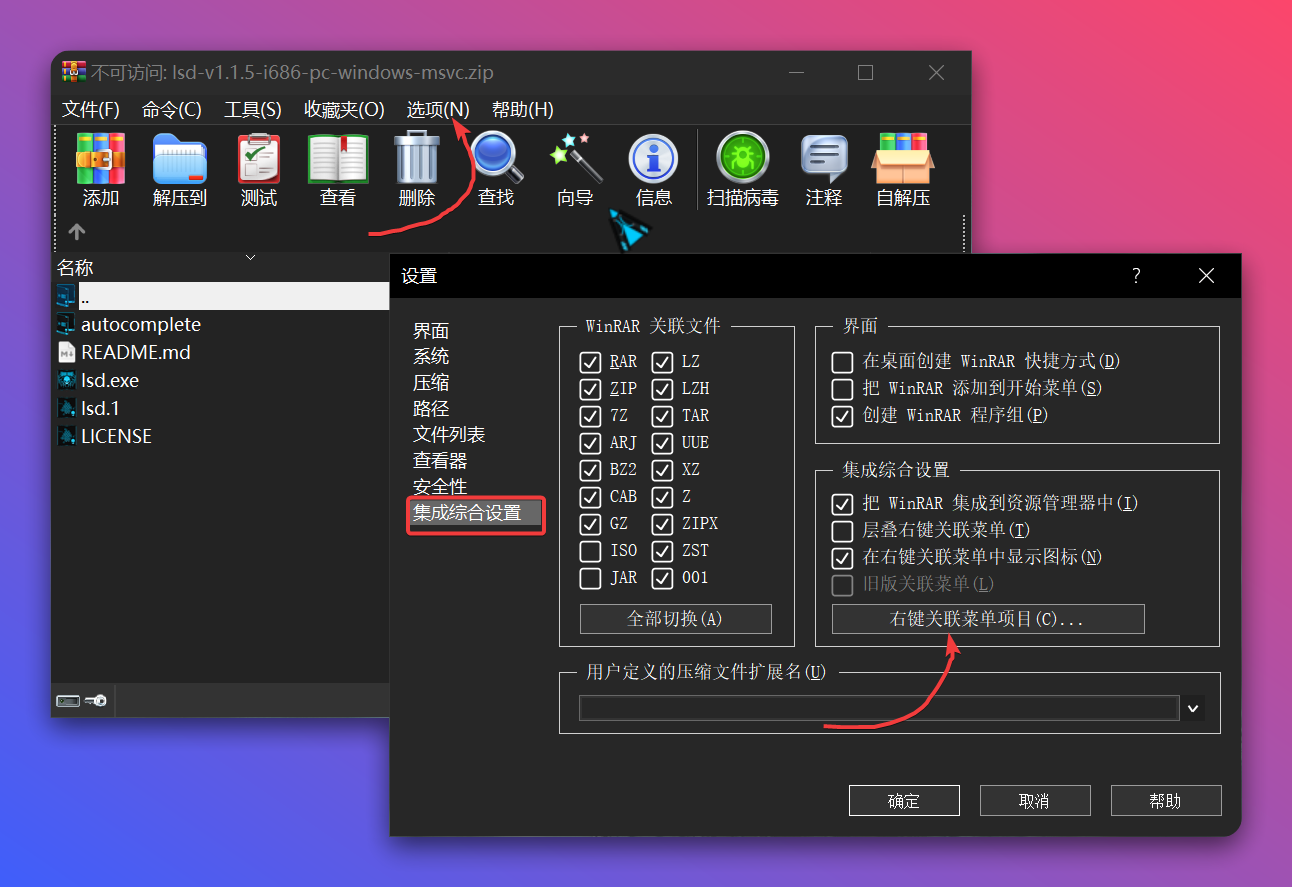The width and height of the screenshot is (1292, 887).
Task: Click the WinRAR title bar app icon
Action: (x=73, y=72)
